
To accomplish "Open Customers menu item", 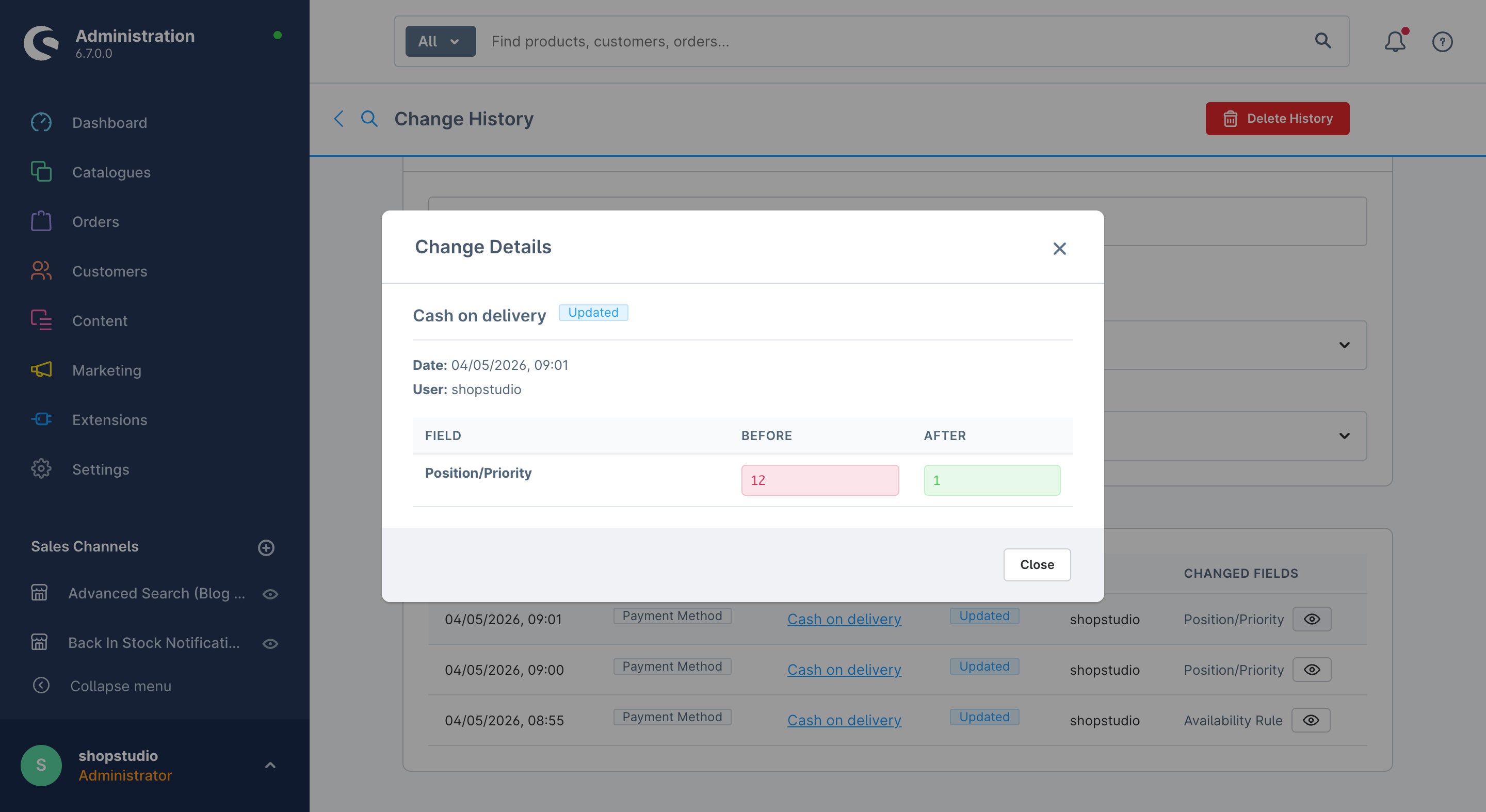I will 109,272.
